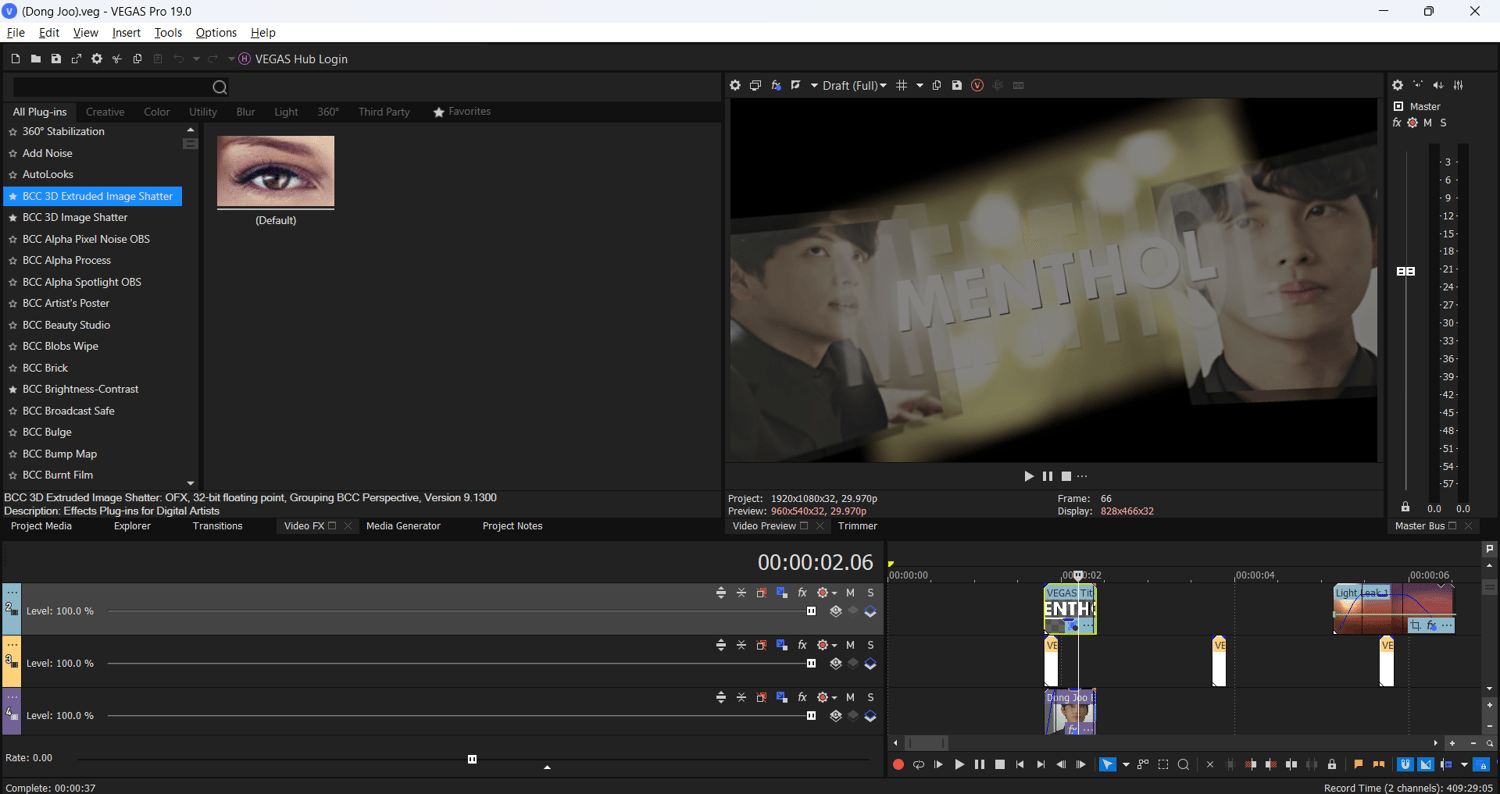The height and width of the screenshot is (794, 1500).
Task: Open the undo history dropdown arrow
Action: tap(196, 59)
